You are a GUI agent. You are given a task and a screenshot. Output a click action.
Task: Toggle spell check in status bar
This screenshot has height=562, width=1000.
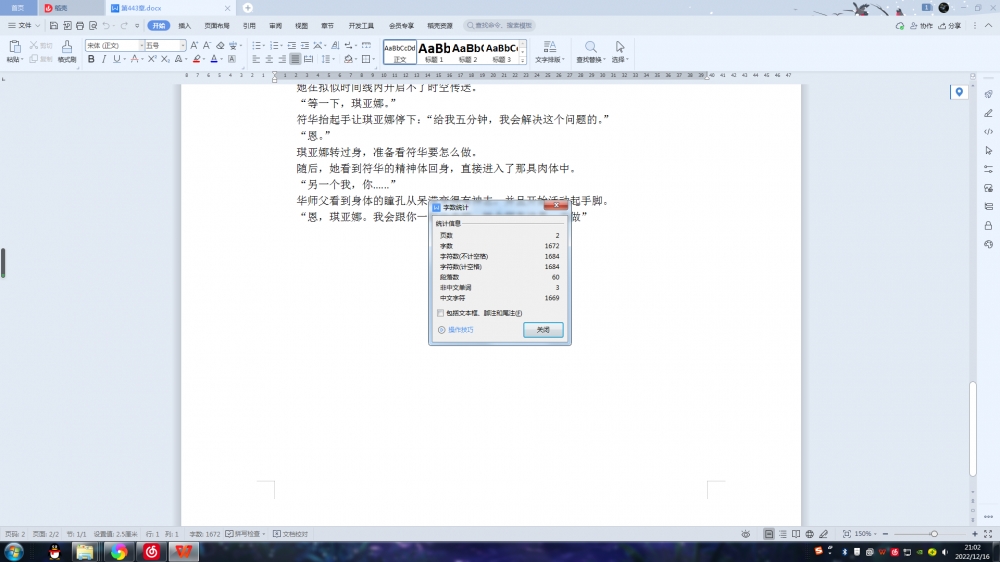[x=245, y=534]
